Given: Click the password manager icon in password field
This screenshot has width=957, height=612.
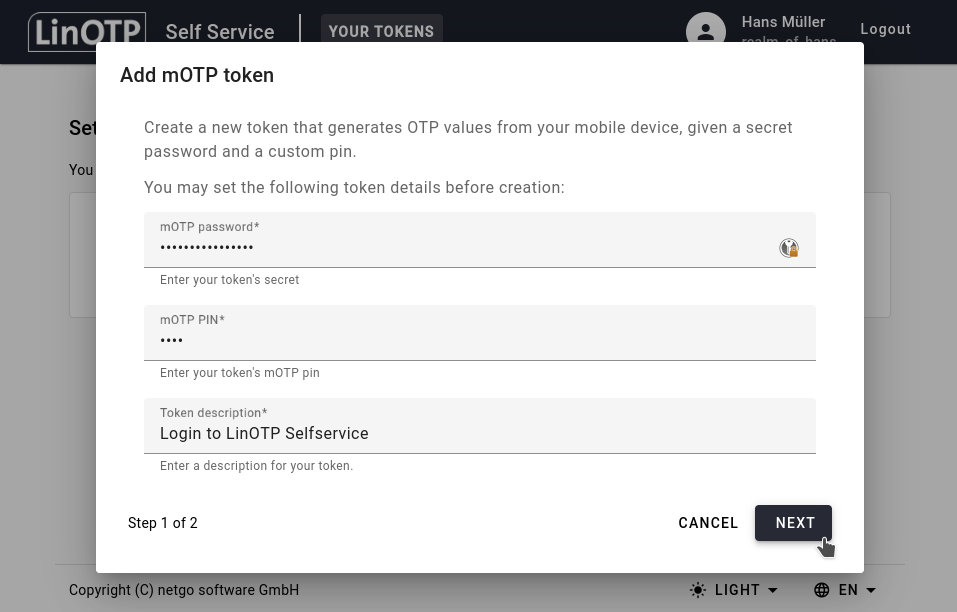Looking at the screenshot, I should point(789,248).
